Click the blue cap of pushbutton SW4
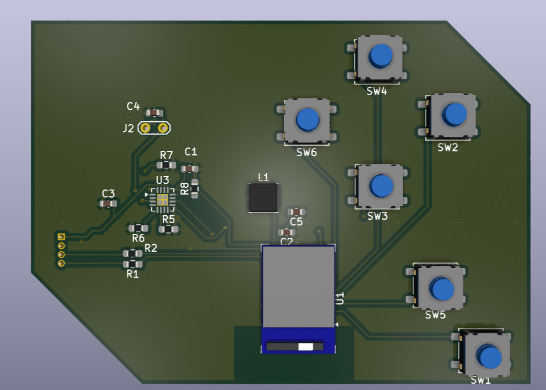 [381, 56]
